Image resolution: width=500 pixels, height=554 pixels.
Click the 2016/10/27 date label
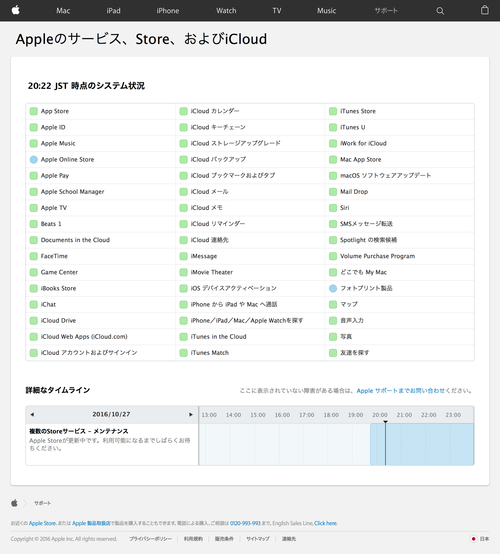click(111, 414)
